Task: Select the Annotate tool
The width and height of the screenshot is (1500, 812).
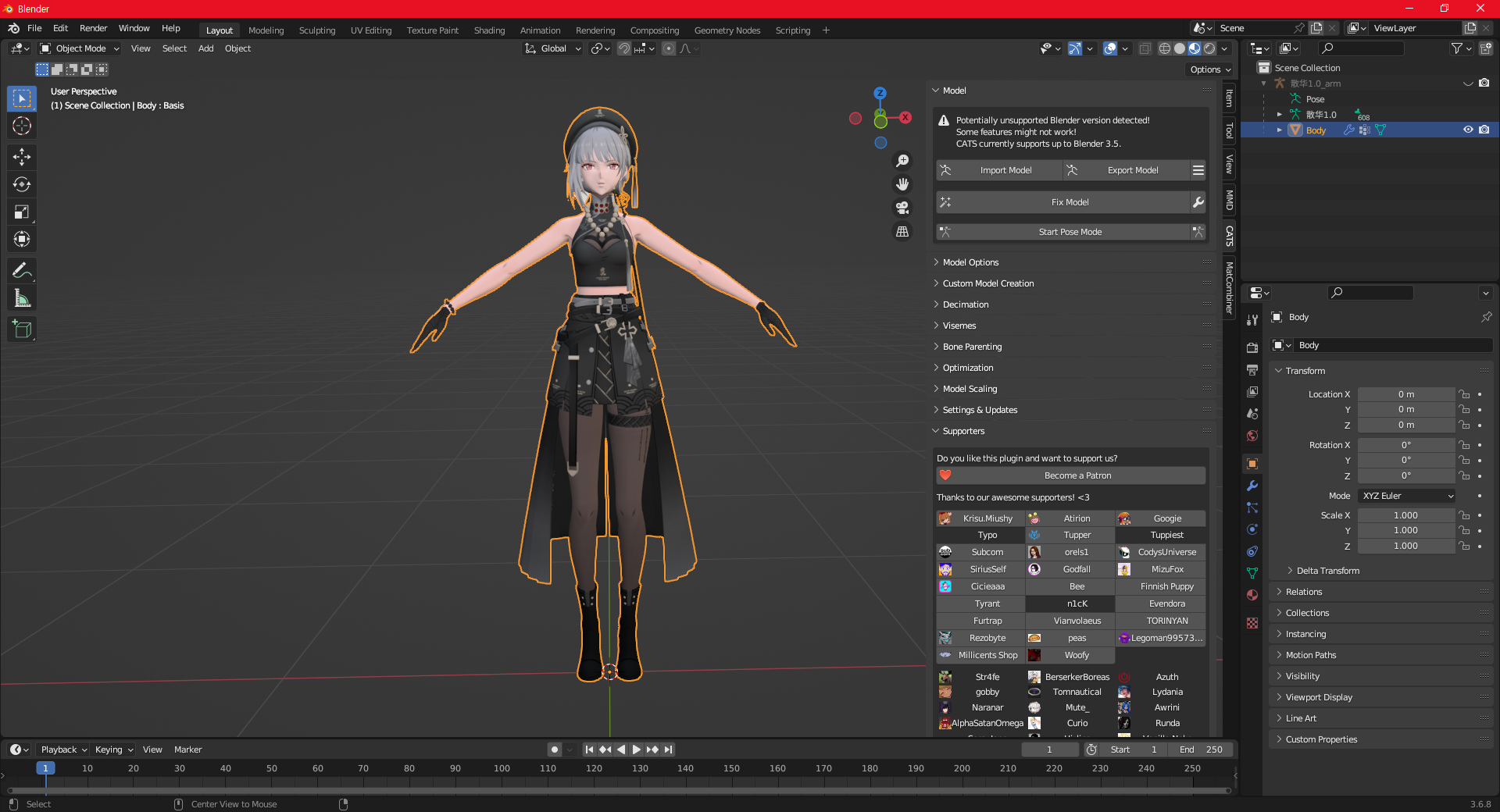Action: [22, 270]
